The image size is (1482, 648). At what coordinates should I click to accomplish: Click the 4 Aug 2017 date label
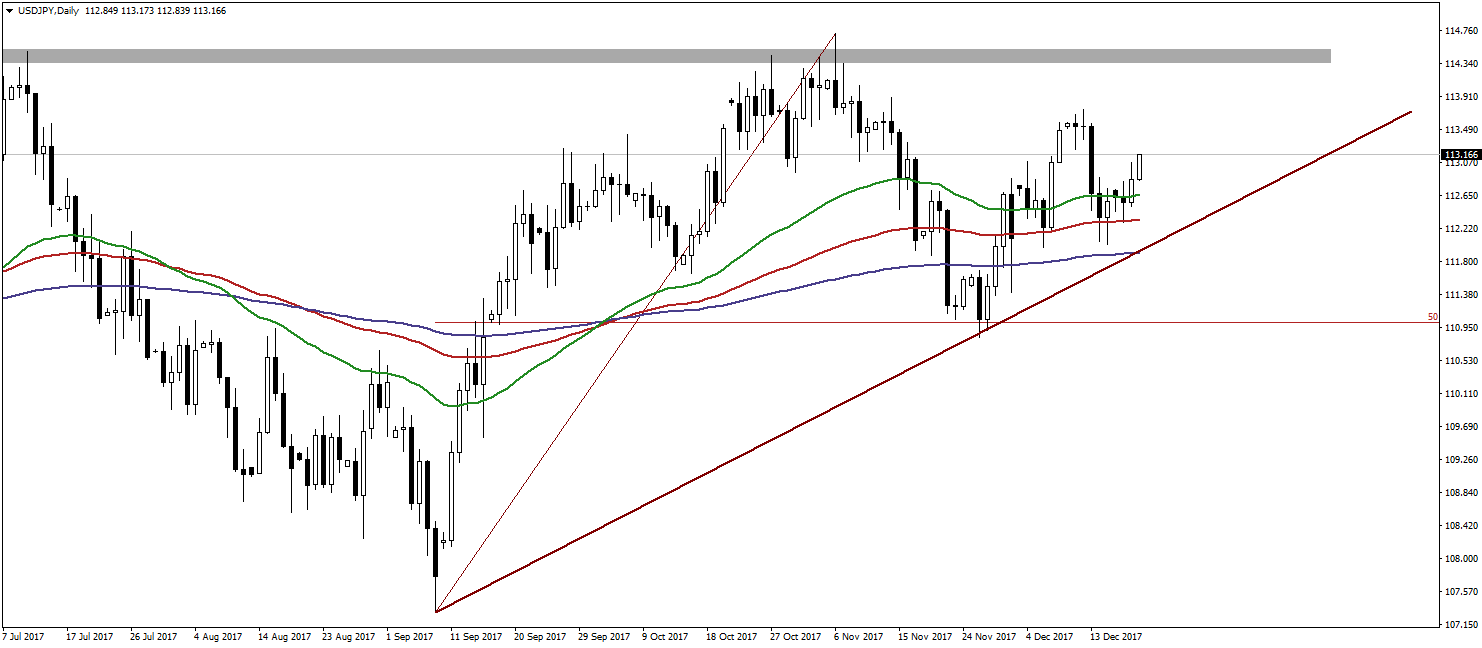click(218, 637)
